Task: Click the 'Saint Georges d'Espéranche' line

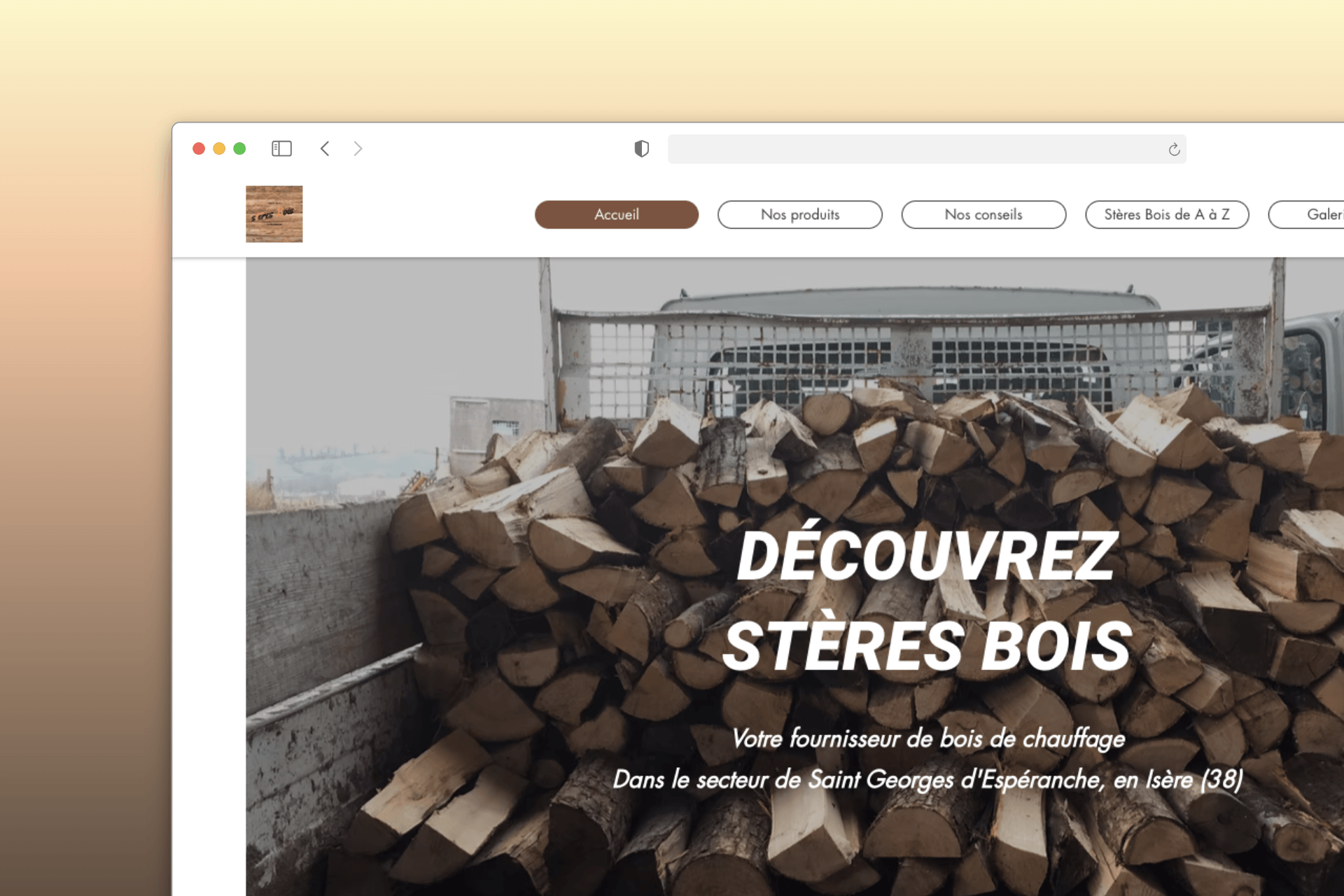Action: tap(928, 779)
